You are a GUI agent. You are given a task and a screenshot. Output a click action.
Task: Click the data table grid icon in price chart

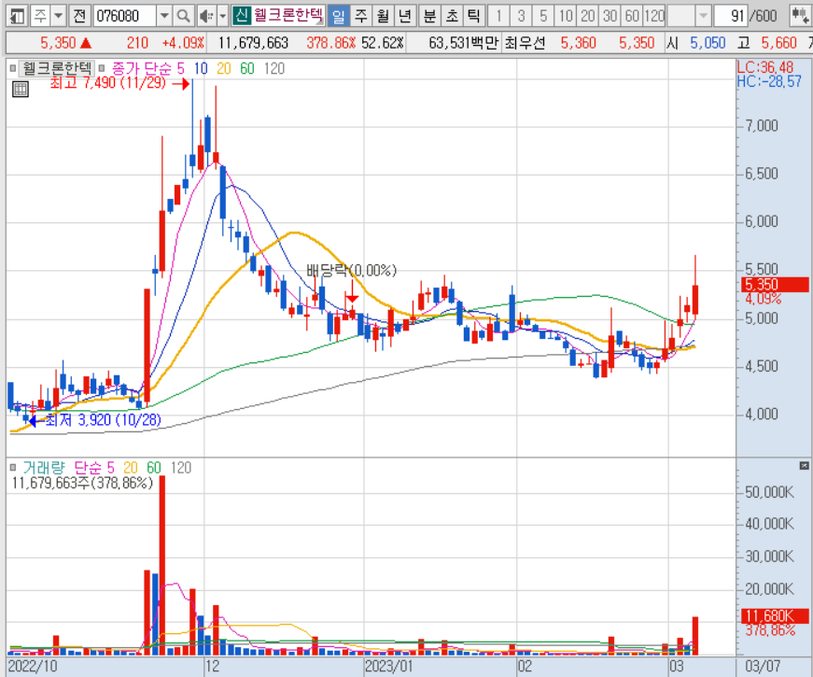pyautogui.click(x=20, y=90)
